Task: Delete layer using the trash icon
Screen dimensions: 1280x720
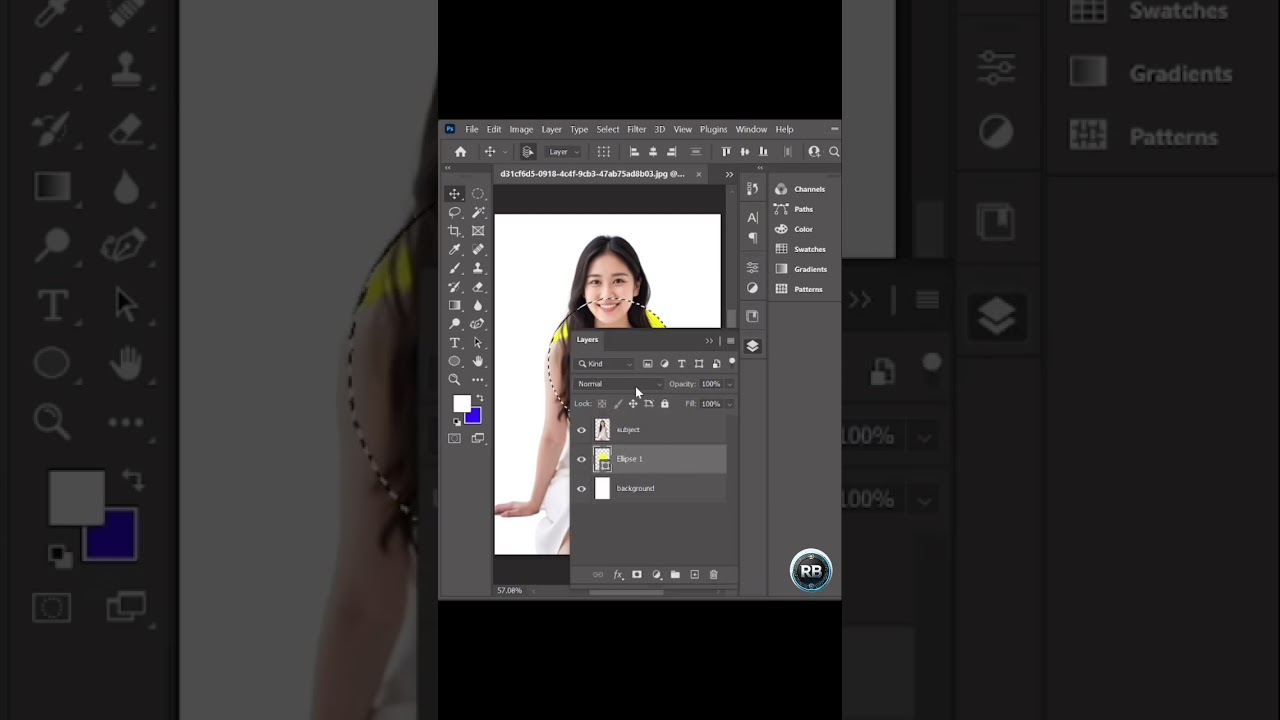Action: (713, 575)
